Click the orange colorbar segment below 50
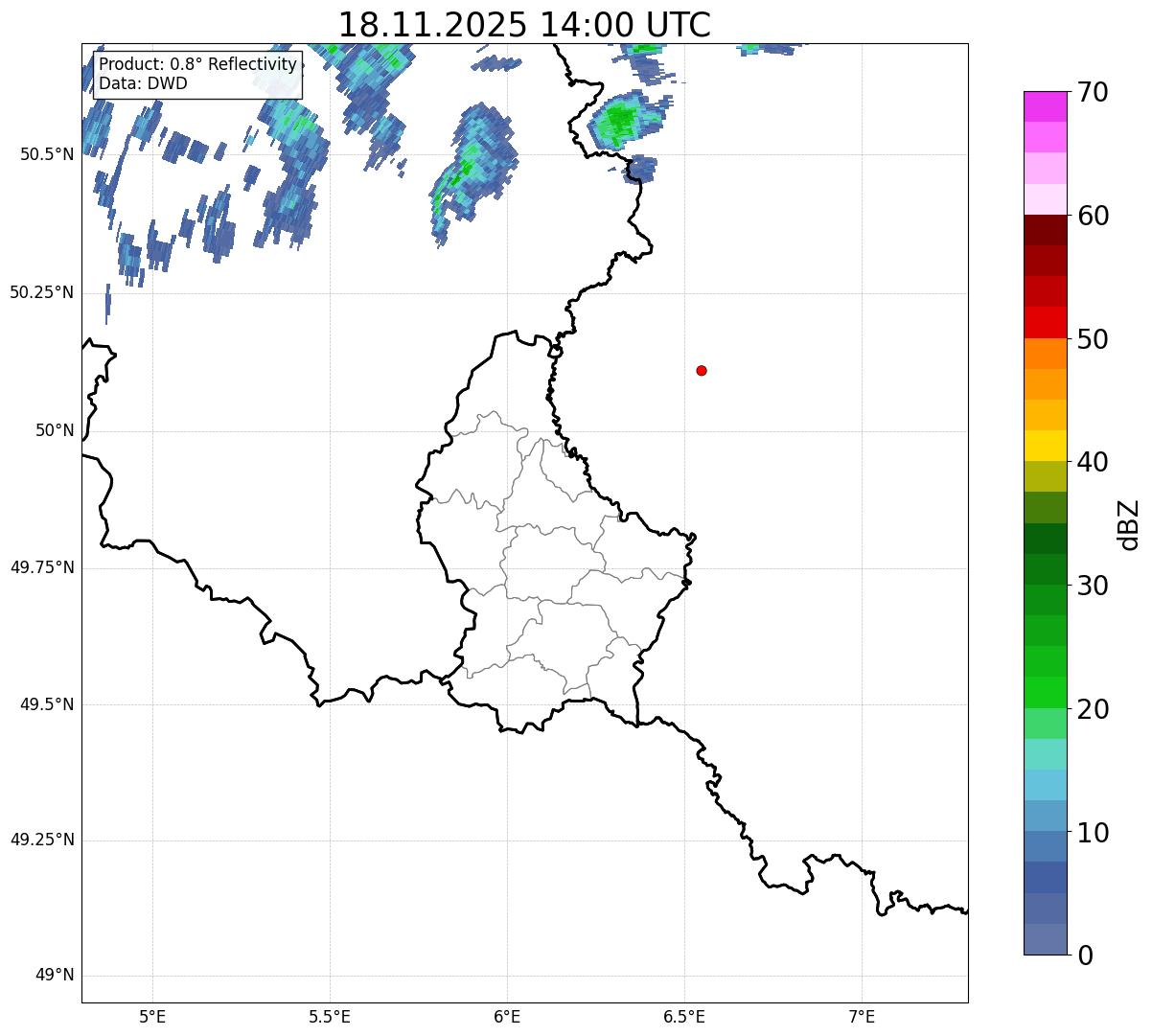This screenshot has width=1152, height=1036. [x=1044, y=354]
